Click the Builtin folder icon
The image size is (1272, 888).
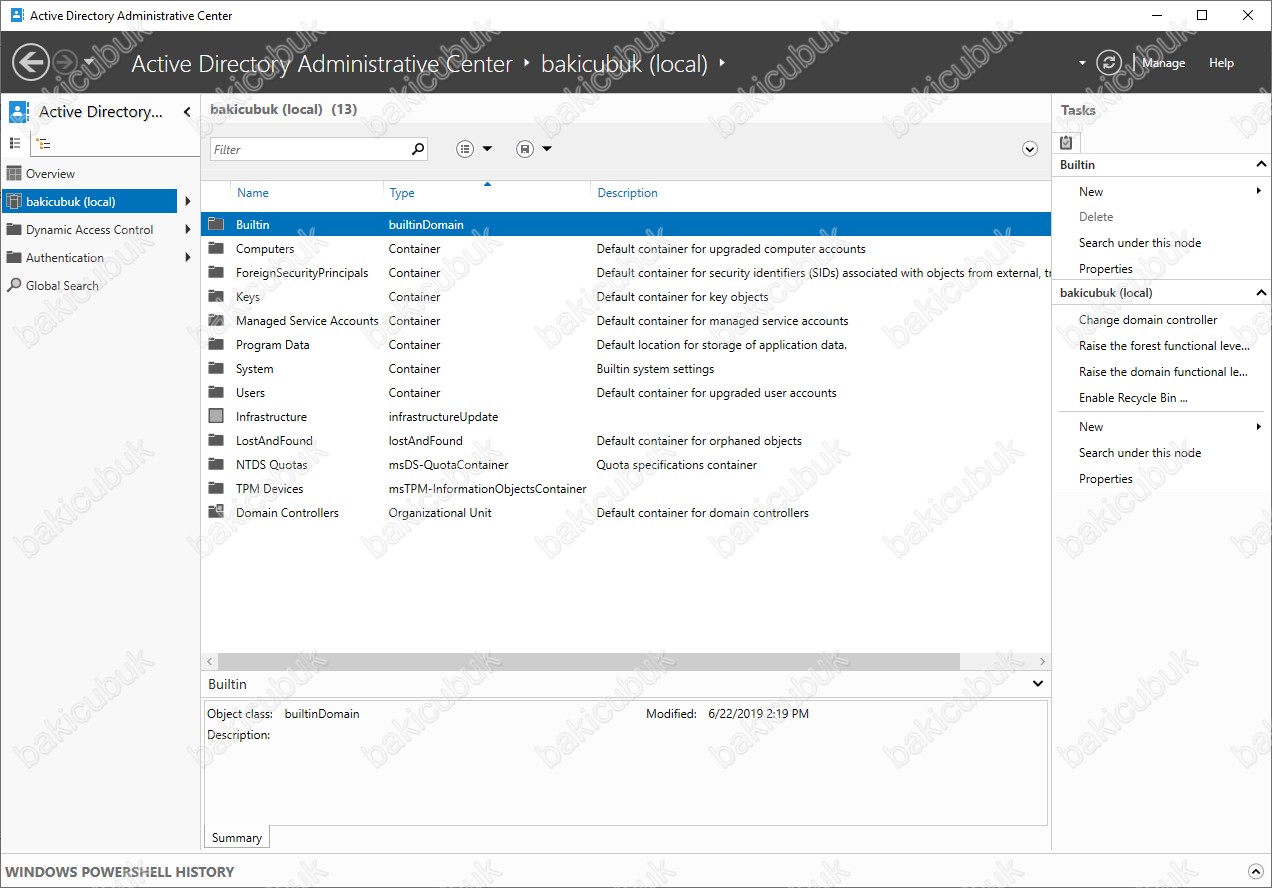click(x=215, y=224)
